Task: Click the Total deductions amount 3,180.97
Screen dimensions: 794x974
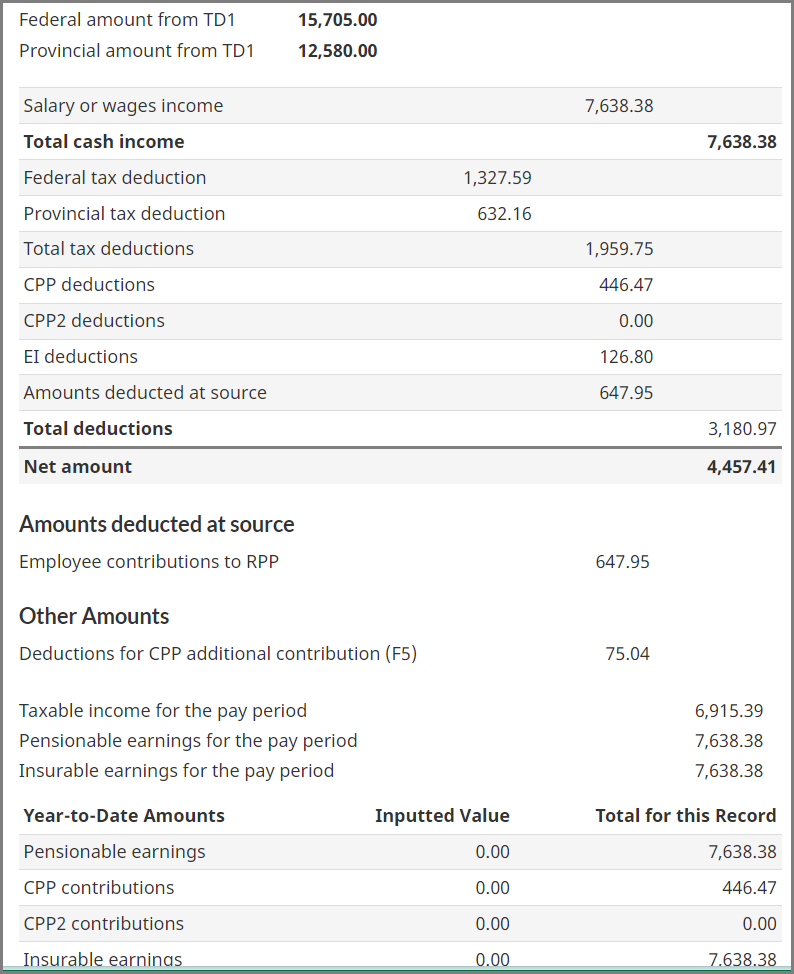Action: (x=741, y=429)
